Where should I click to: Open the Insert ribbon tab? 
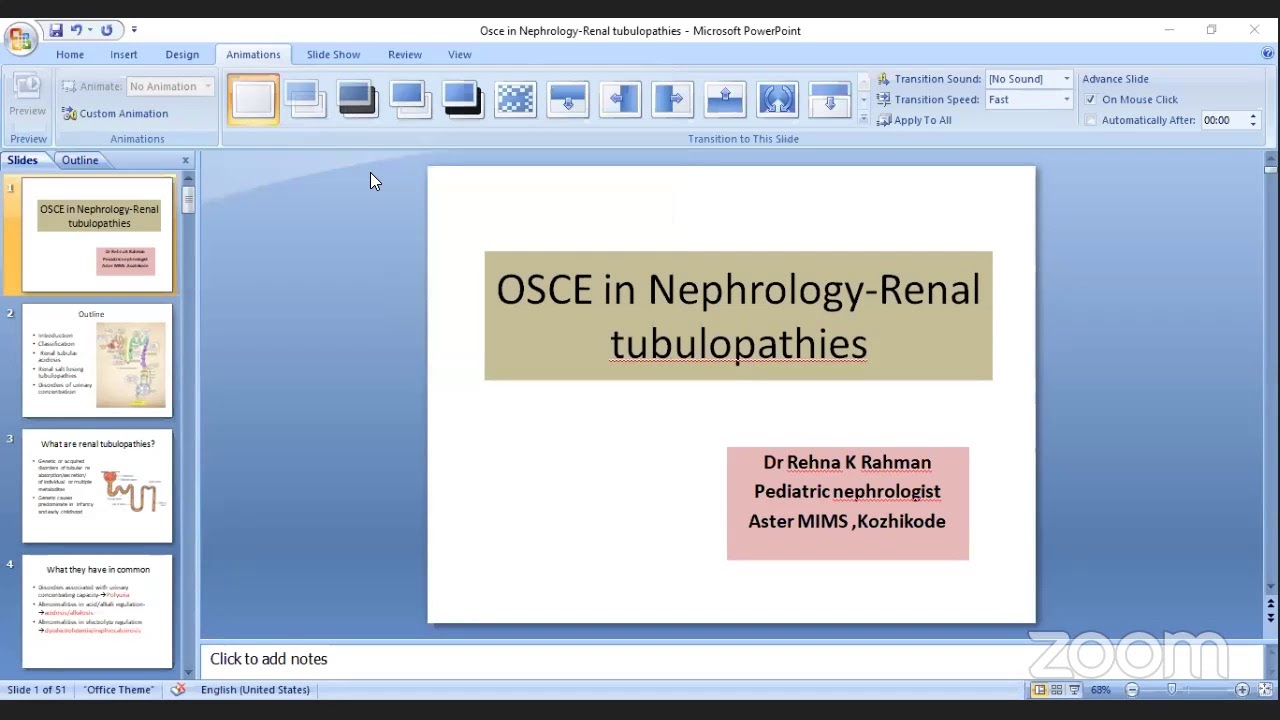[124, 55]
